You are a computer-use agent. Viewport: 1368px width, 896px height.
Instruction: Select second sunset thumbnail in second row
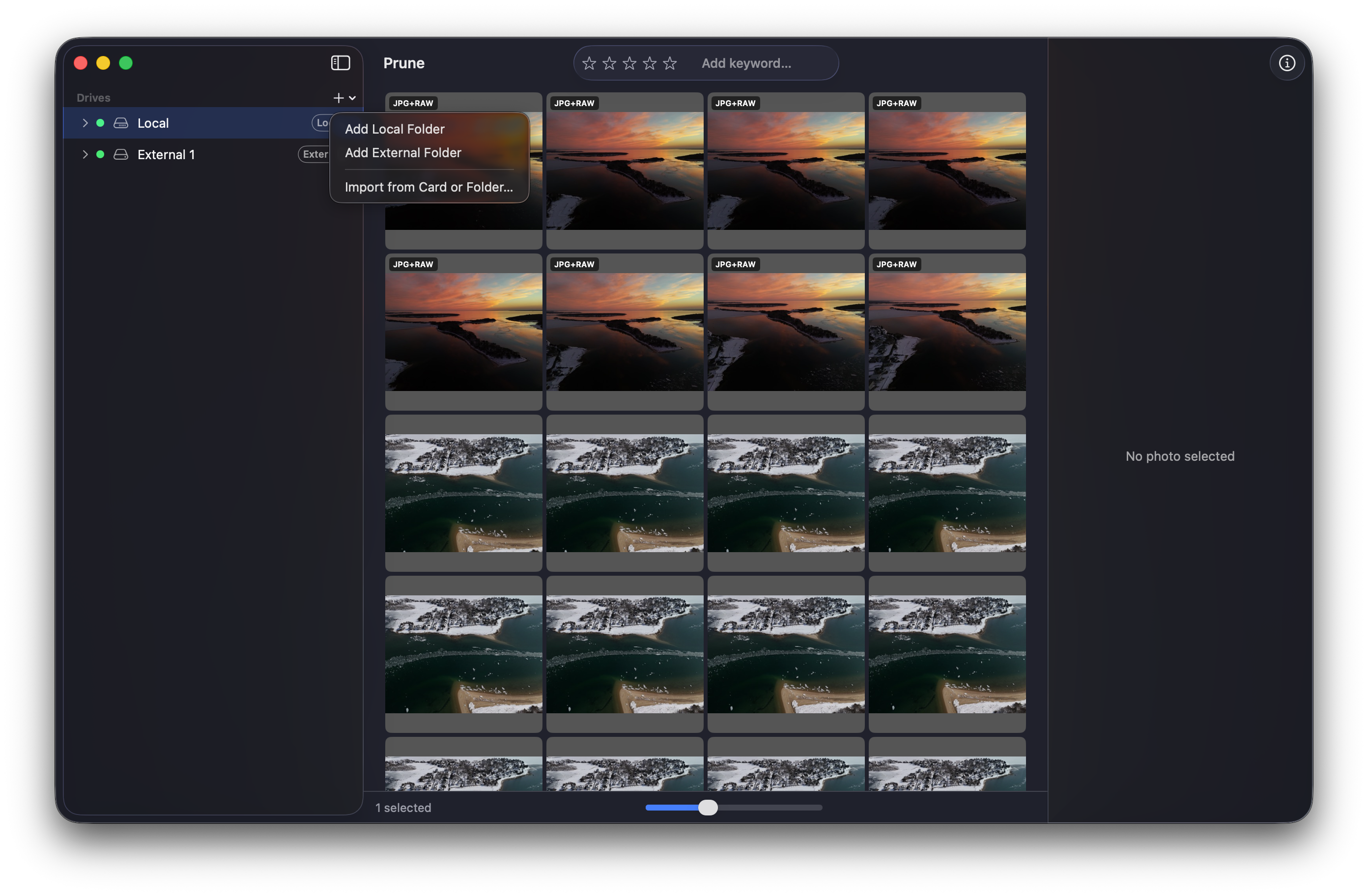[625, 332]
